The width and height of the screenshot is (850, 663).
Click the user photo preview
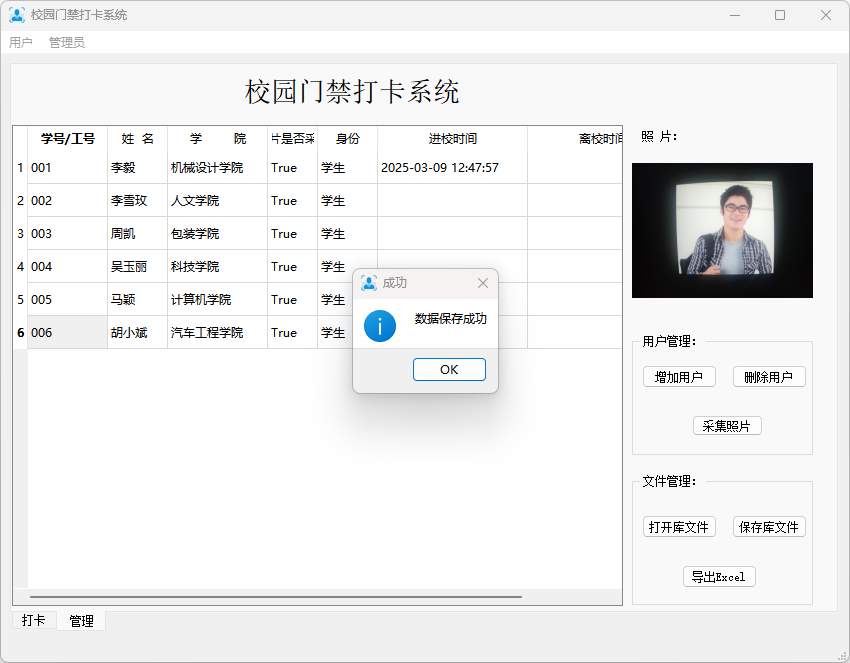pos(722,230)
